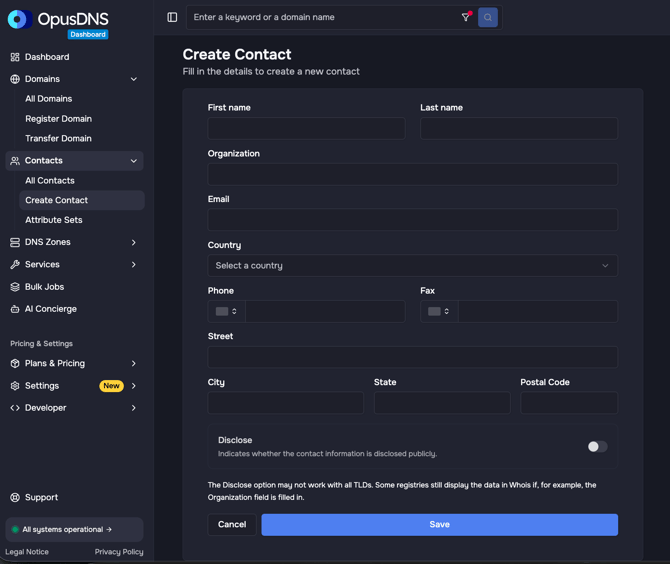Expand the Settings chevron

point(134,386)
